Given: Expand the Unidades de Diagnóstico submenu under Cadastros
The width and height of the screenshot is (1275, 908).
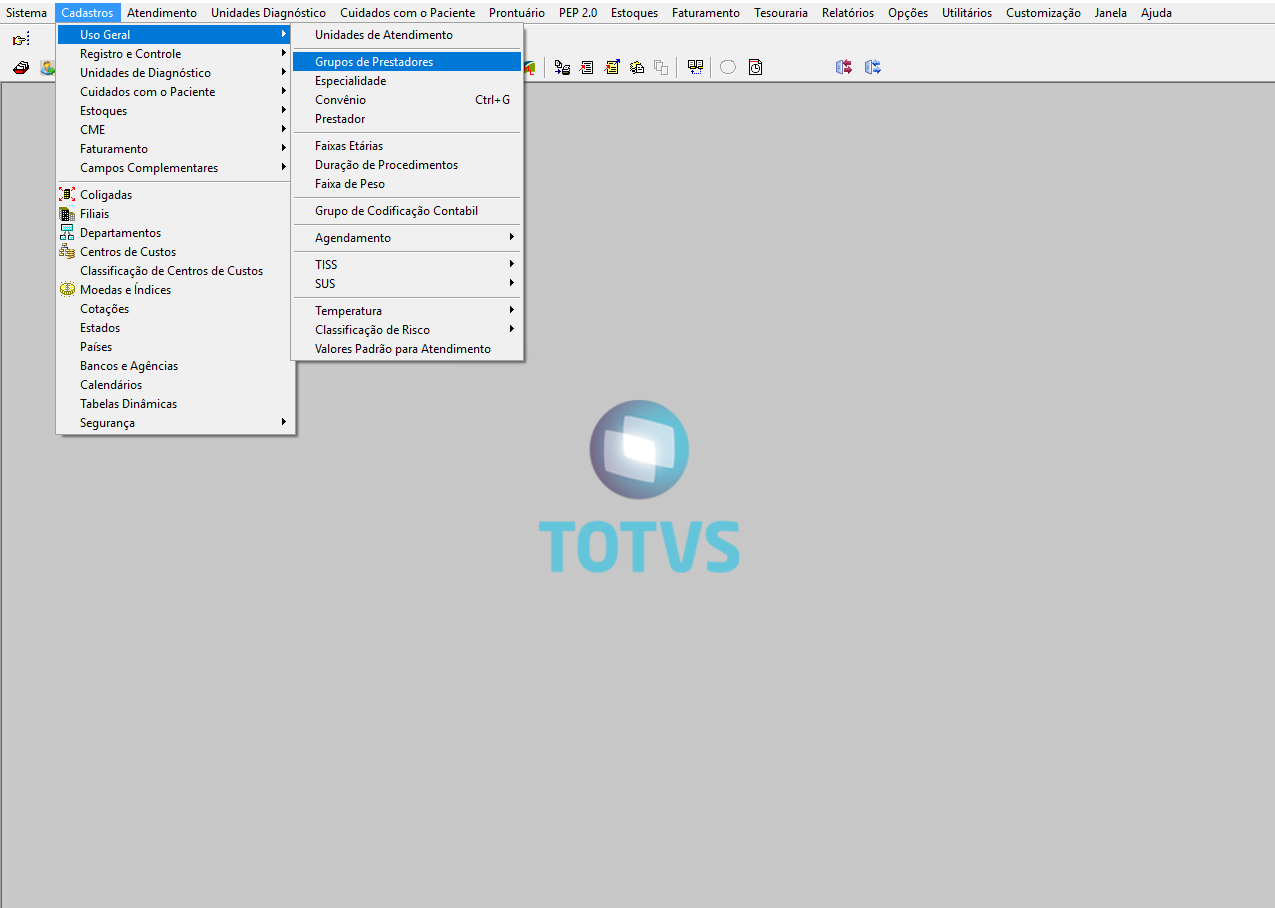Looking at the screenshot, I should [175, 73].
